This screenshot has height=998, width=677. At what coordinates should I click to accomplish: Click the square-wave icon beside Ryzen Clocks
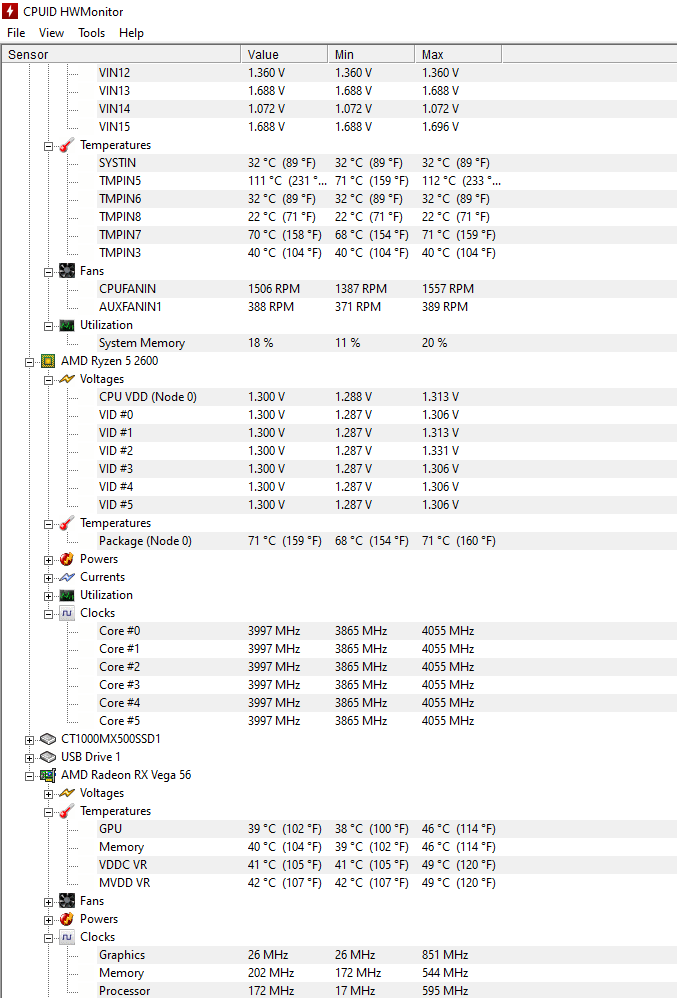click(67, 614)
